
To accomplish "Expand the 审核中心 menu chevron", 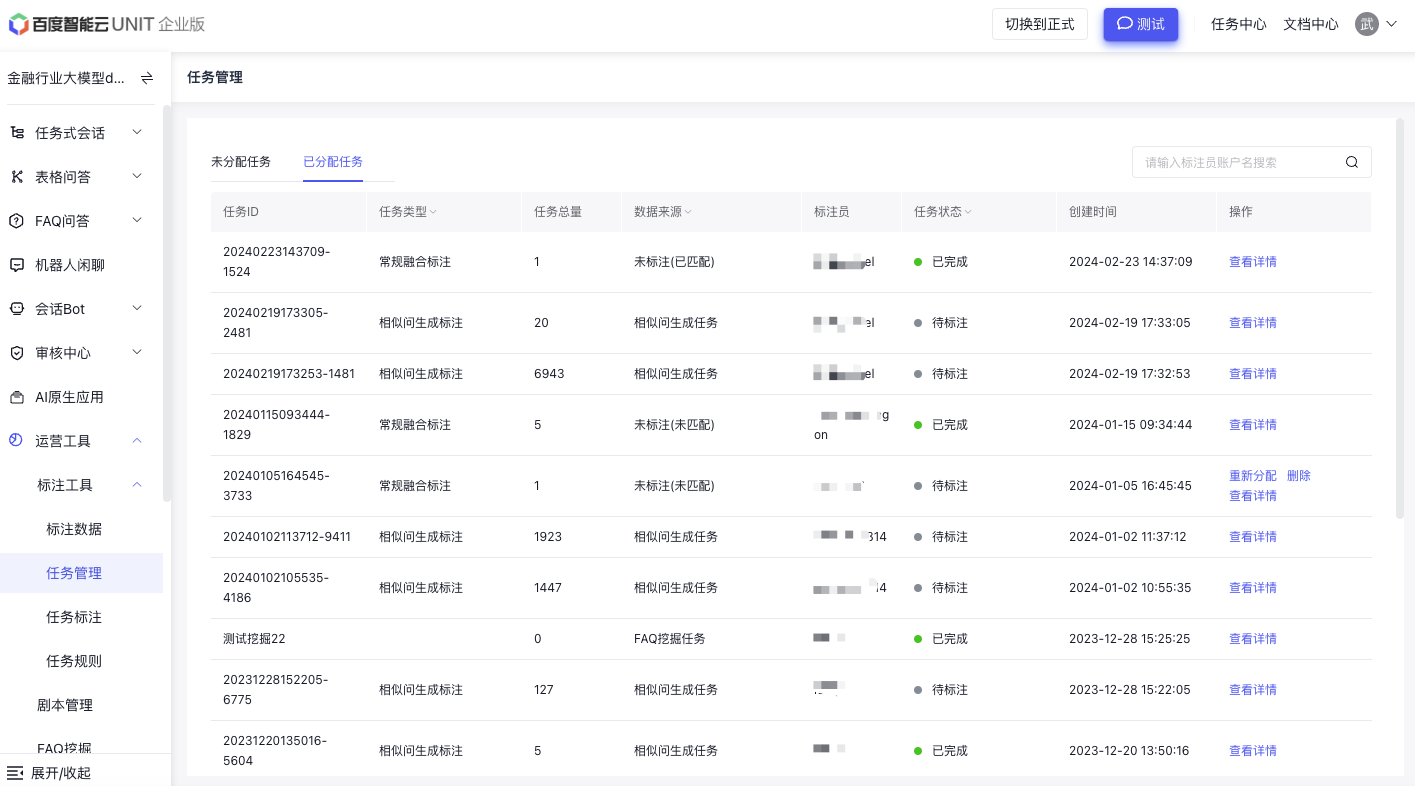I will pos(137,352).
